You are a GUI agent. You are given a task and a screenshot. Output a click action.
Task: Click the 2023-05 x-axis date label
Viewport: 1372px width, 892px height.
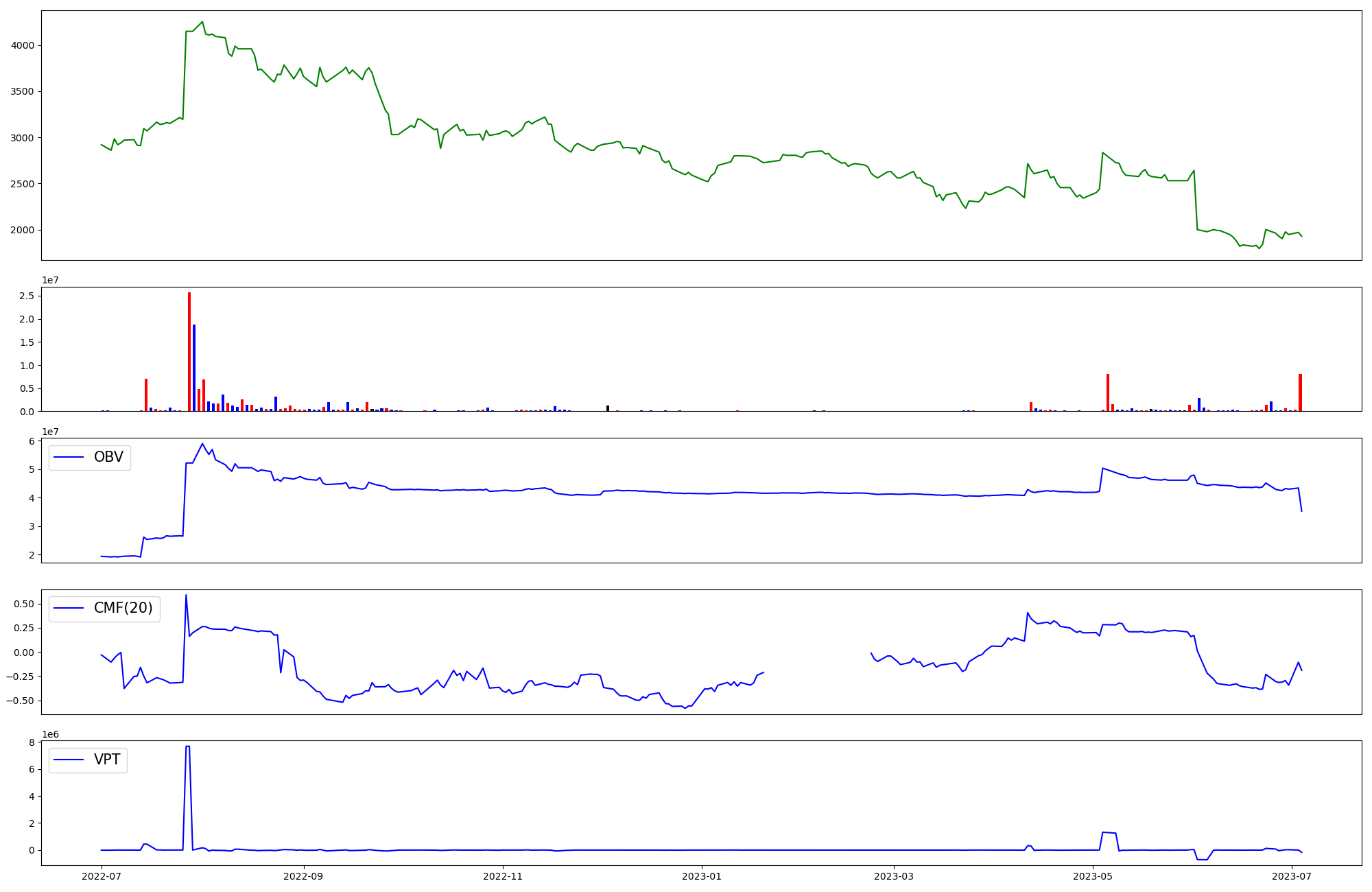pos(1093,876)
